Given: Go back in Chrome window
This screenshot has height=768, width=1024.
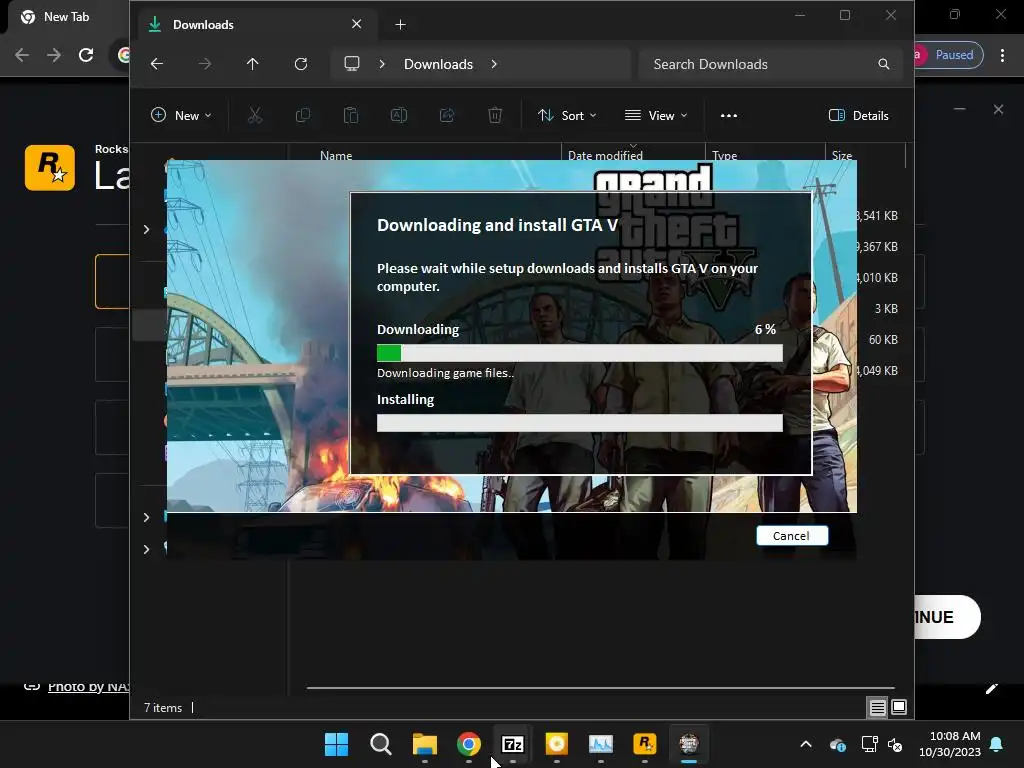Looking at the screenshot, I should point(22,55).
